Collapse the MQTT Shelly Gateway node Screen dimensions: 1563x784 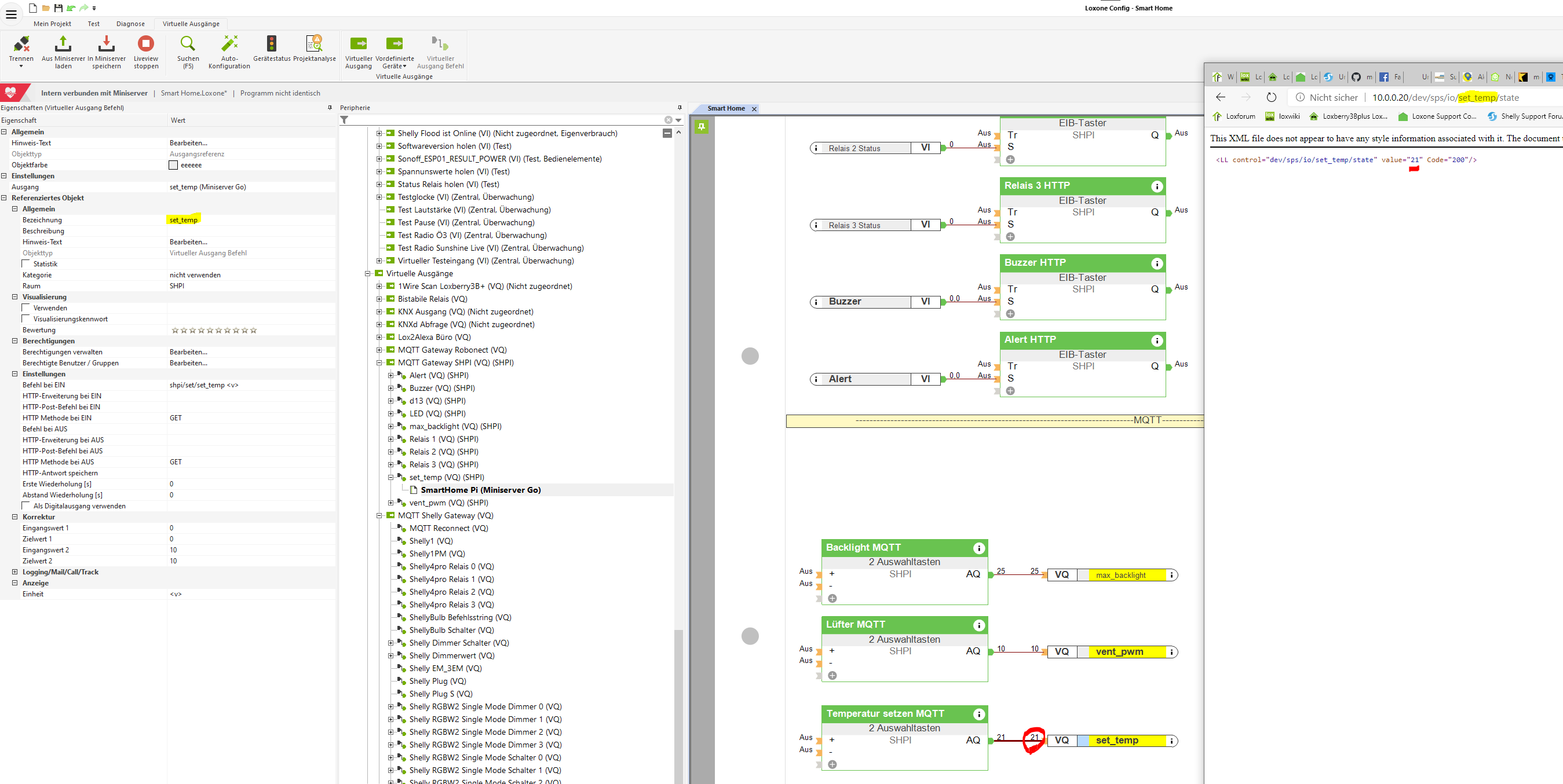tap(379, 515)
